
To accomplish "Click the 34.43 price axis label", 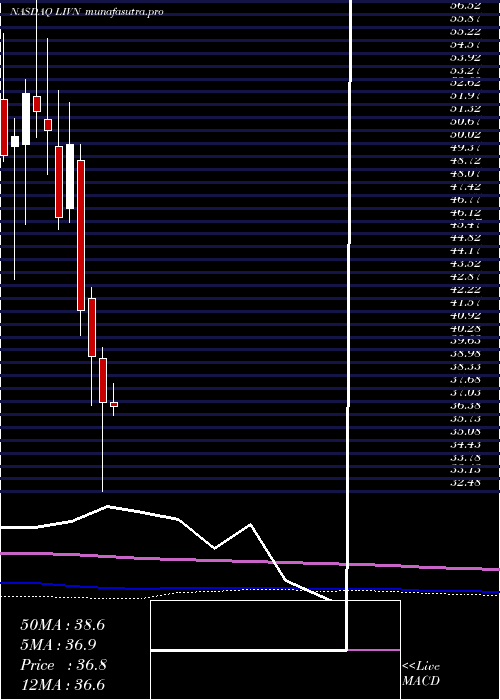I will pyautogui.click(x=466, y=445).
